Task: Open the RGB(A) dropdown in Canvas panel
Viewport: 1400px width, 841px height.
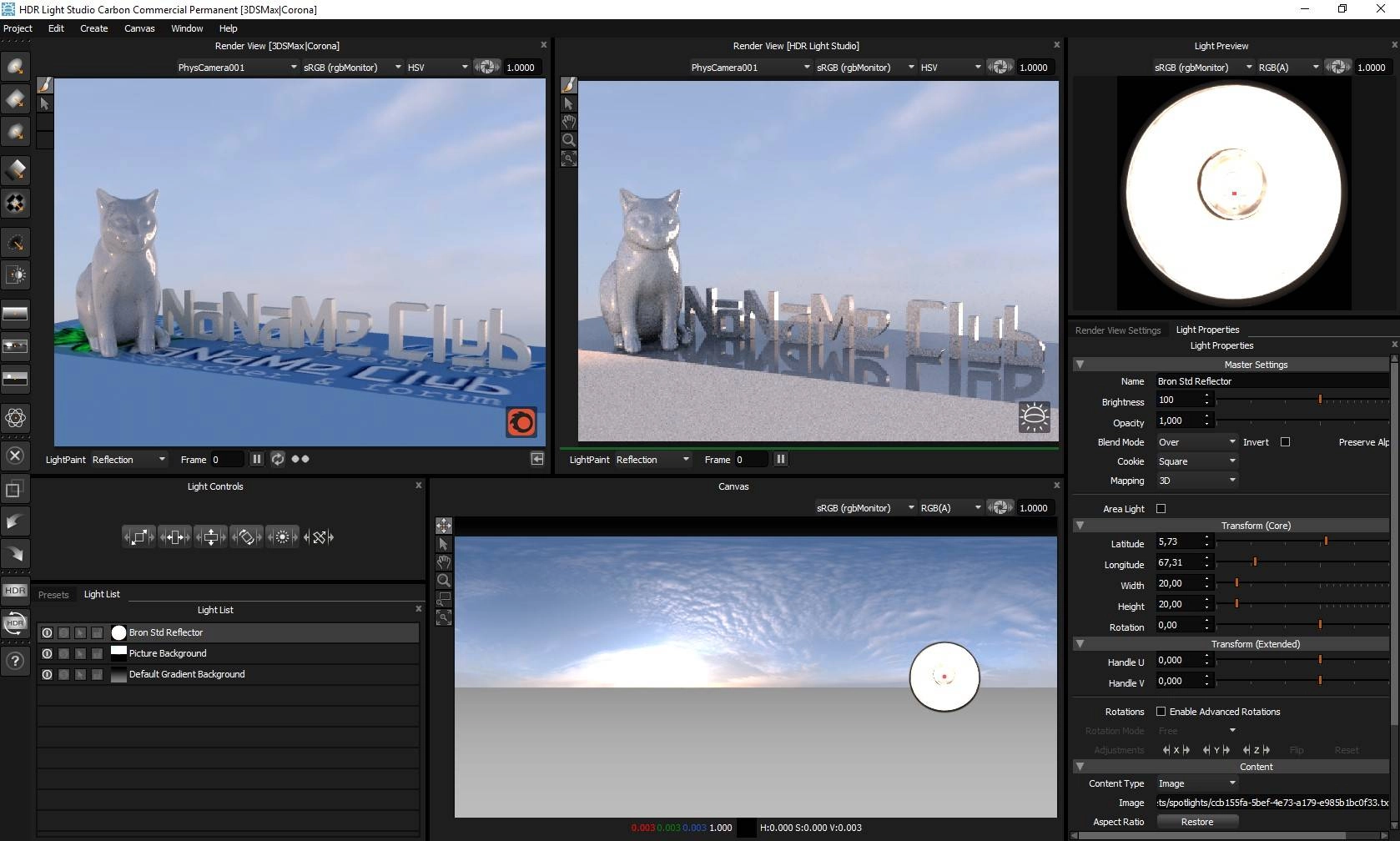Action: (950, 508)
